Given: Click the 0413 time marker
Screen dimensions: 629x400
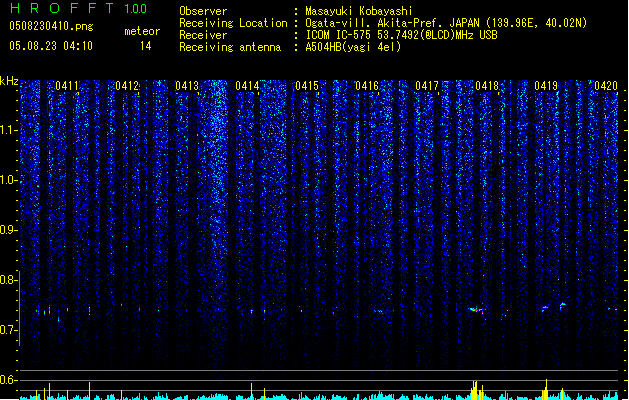Looking at the screenshot, I should 187,86.
